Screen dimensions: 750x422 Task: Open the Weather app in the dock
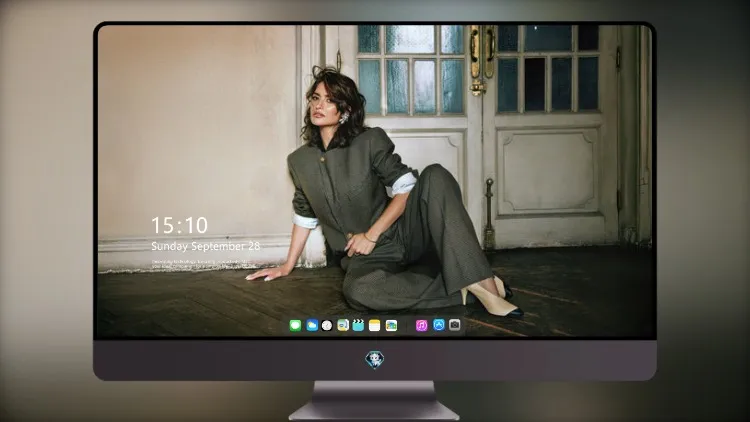pos(312,326)
